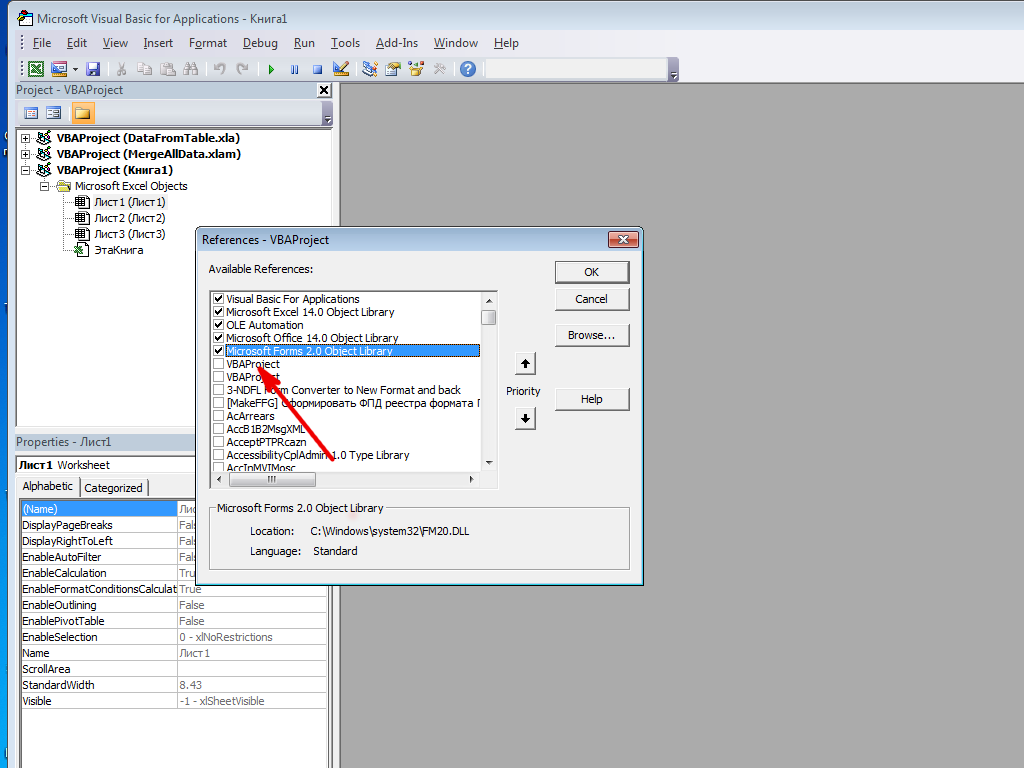
Task: Cancel the References dialog
Action: (592, 299)
